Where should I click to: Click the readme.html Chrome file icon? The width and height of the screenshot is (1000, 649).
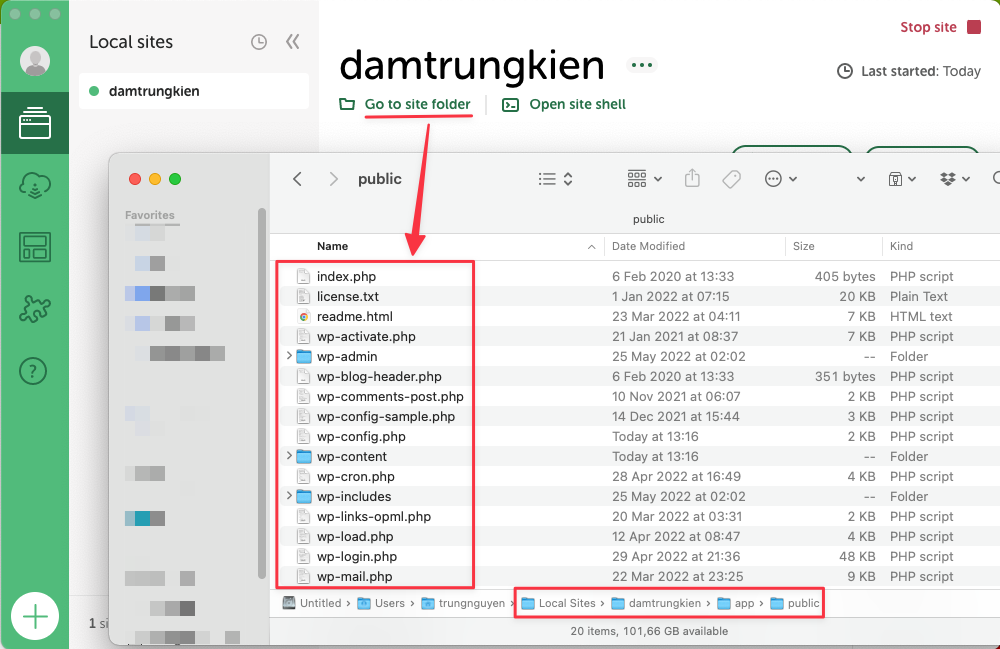point(304,316)
